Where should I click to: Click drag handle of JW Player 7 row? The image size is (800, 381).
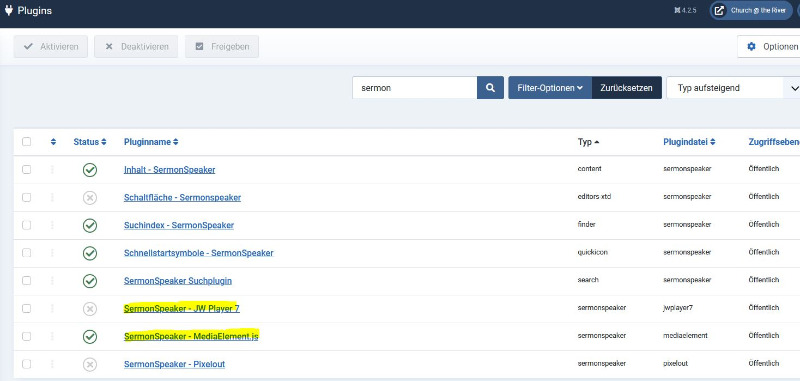[x=52, y=308]
